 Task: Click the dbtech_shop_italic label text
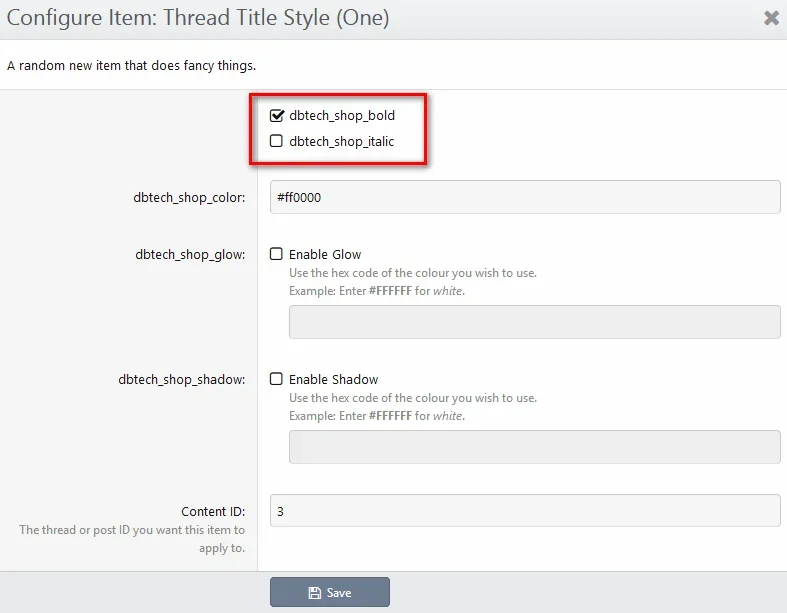tap(341, 142)
